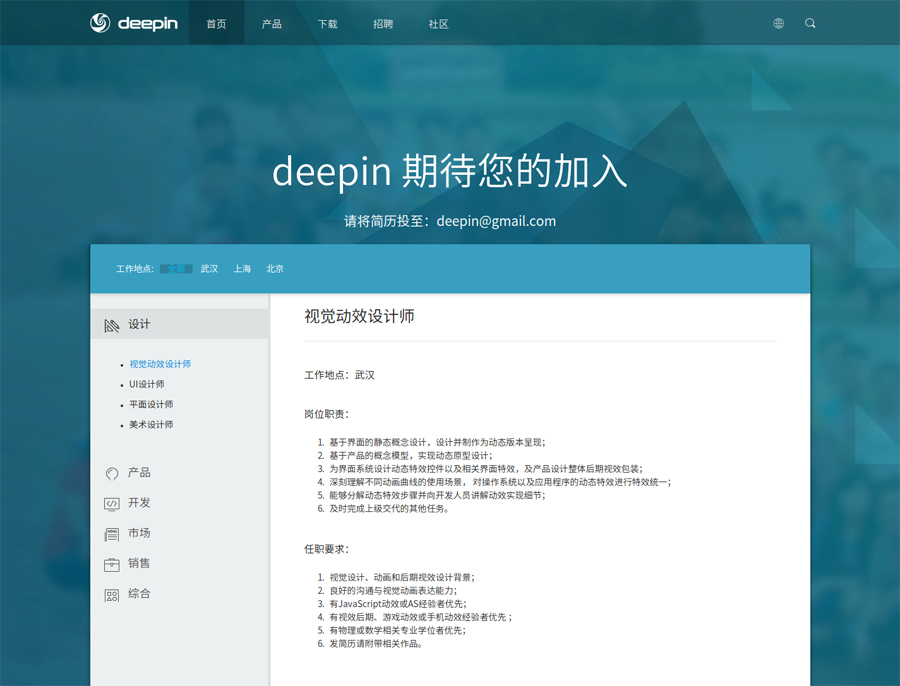This screenshot has width=900, height=686.
Task: Select the 全部 location filter
Action: 176,269
